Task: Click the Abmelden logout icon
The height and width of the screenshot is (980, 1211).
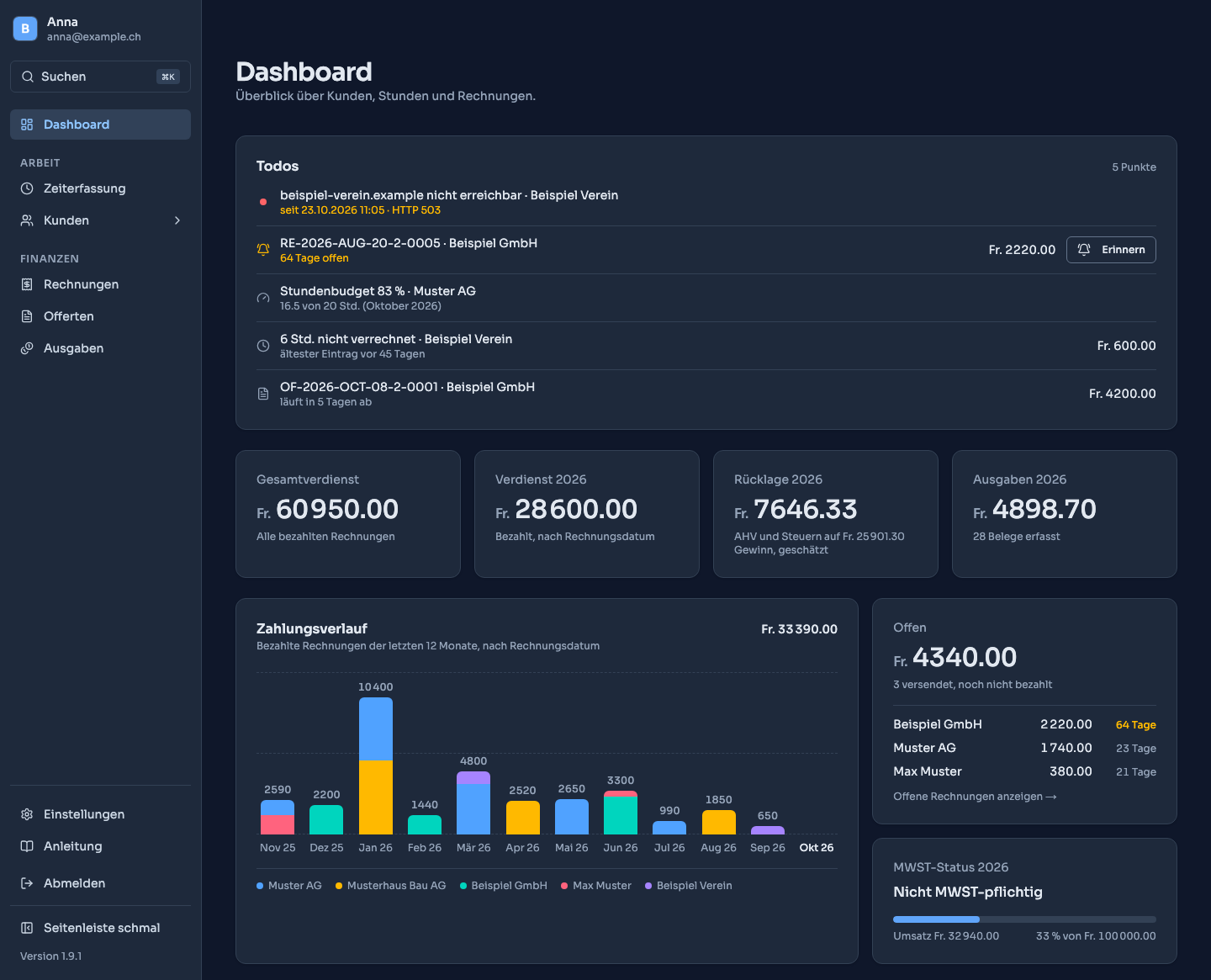Action: [x=27, y=883]
